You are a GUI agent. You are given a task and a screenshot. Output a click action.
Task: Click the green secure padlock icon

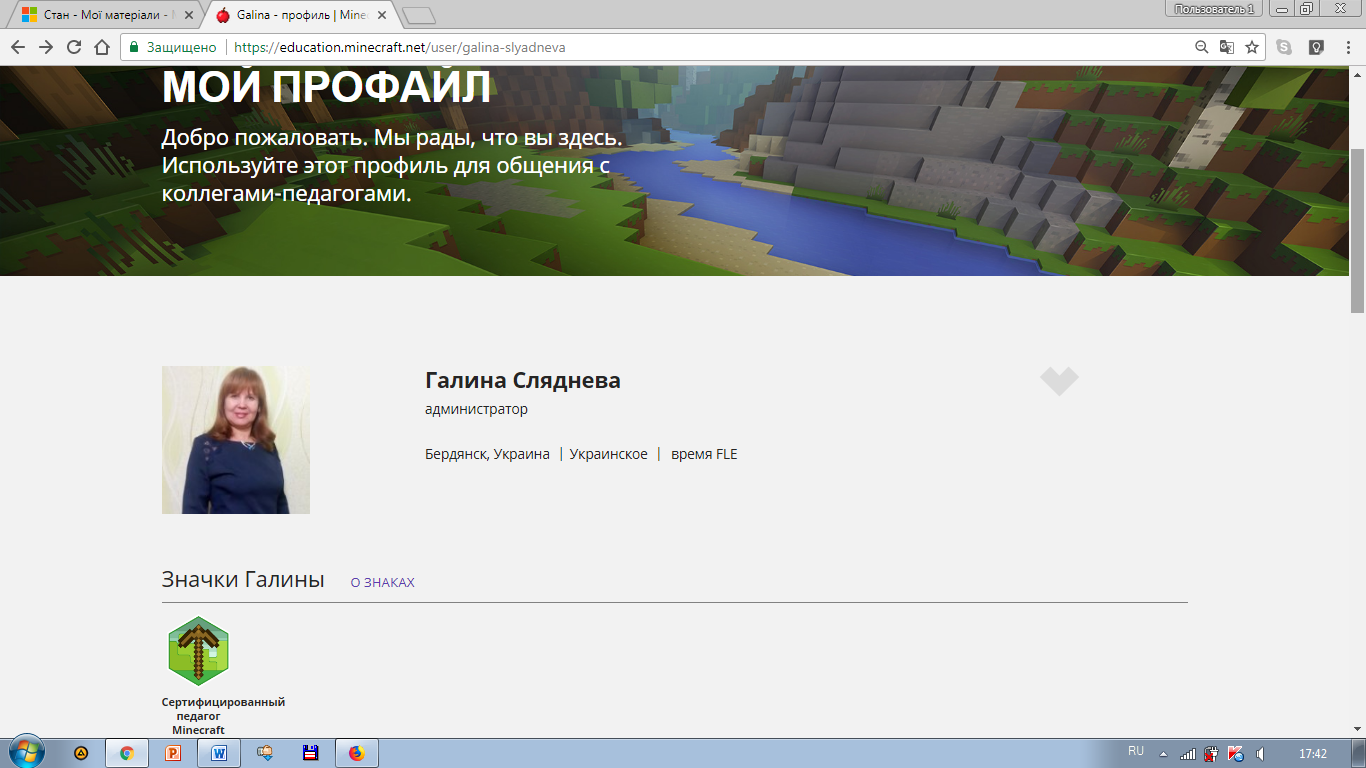click(x=134, y=47)
